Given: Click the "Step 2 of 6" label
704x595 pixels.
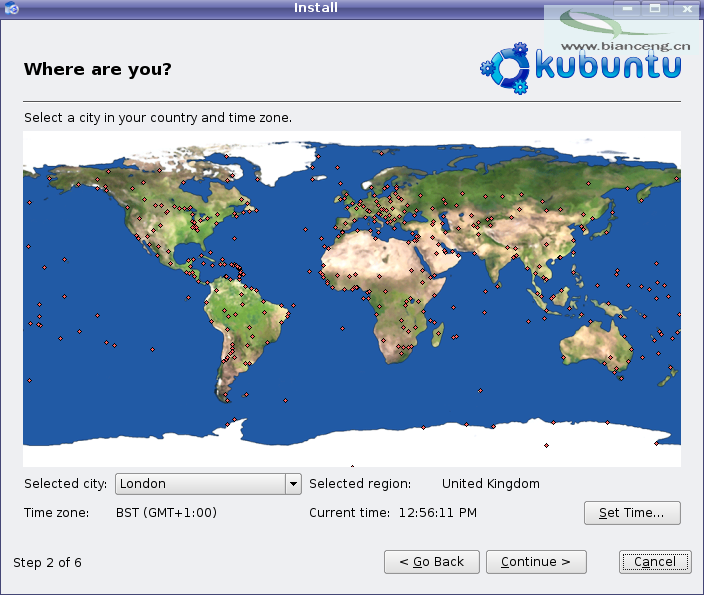Looking at the screenshot, I should 47,563.
